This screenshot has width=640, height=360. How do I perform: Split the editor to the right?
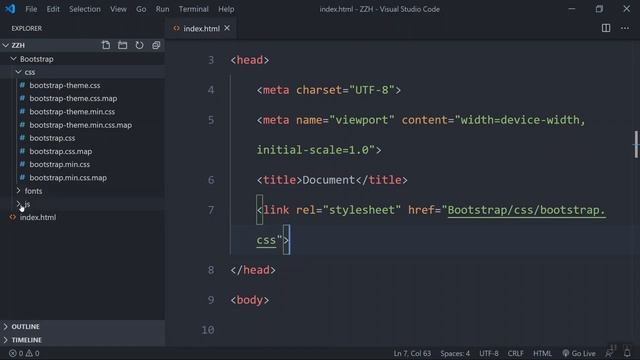pos(606,28)
